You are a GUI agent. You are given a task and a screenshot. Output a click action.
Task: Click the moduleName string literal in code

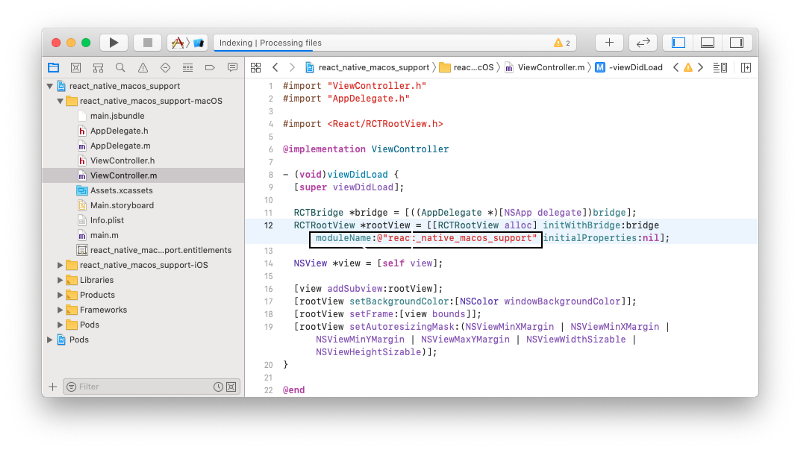click(x=457, y=238)
